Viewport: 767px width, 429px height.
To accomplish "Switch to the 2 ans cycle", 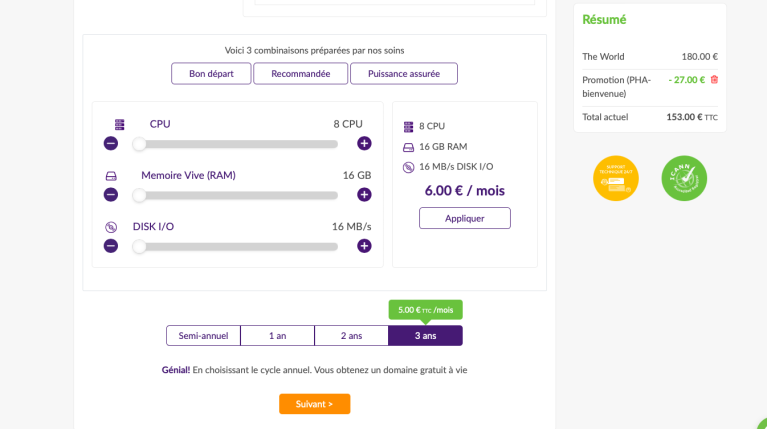I will point(351,336).
